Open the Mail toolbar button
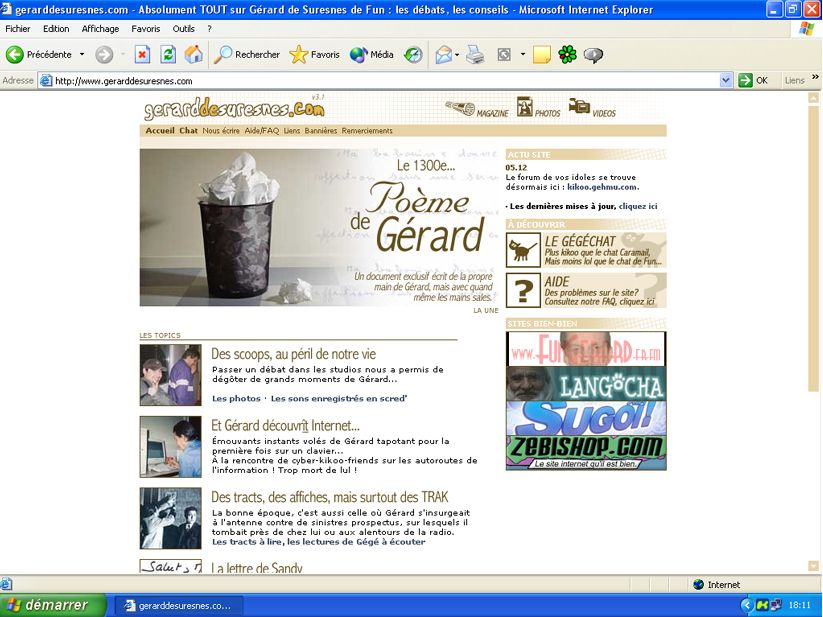The width and height of the screenshot is (823, 617). point(444,55)
